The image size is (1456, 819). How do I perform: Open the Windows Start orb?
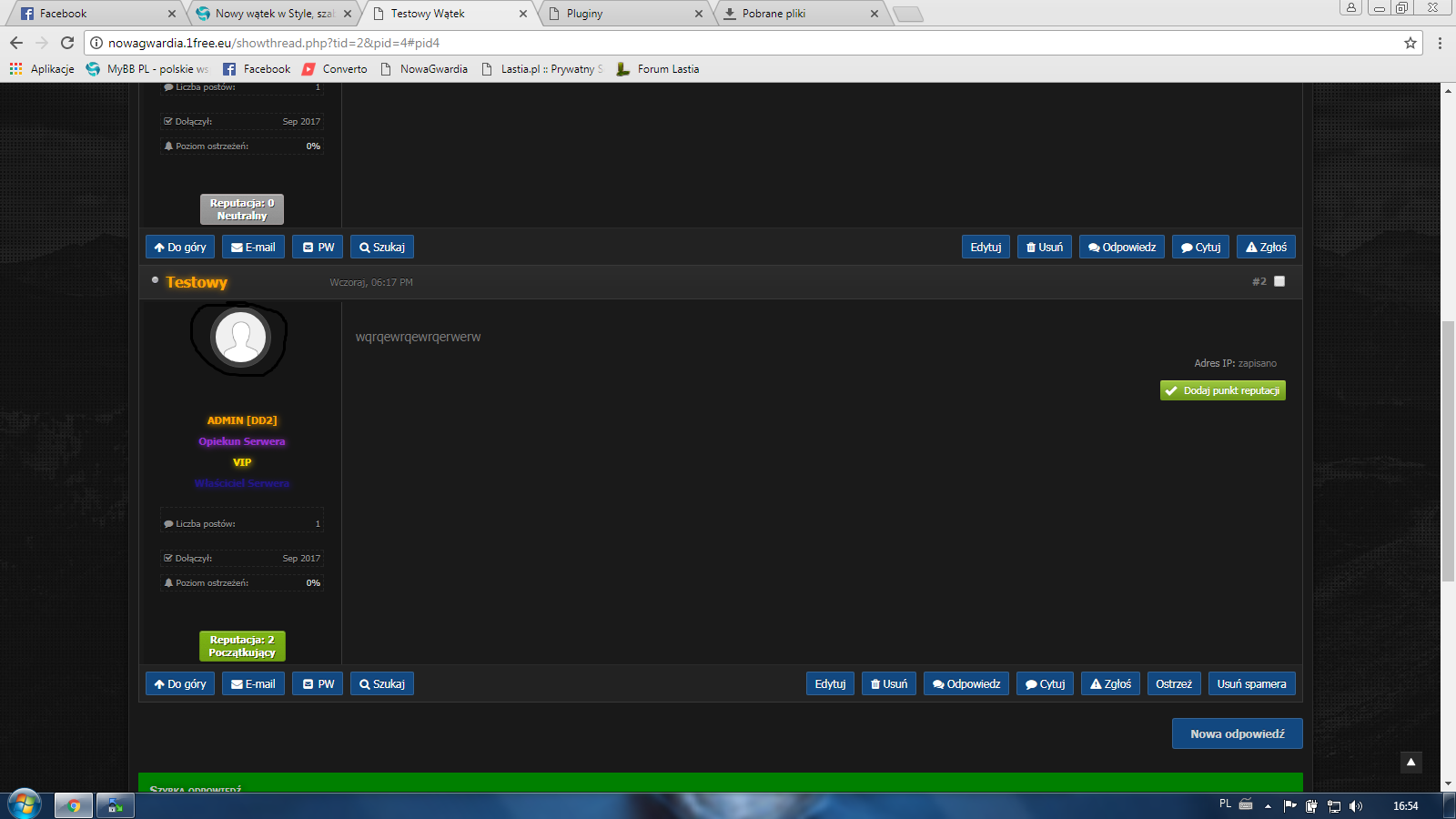(x=24, y=805)
